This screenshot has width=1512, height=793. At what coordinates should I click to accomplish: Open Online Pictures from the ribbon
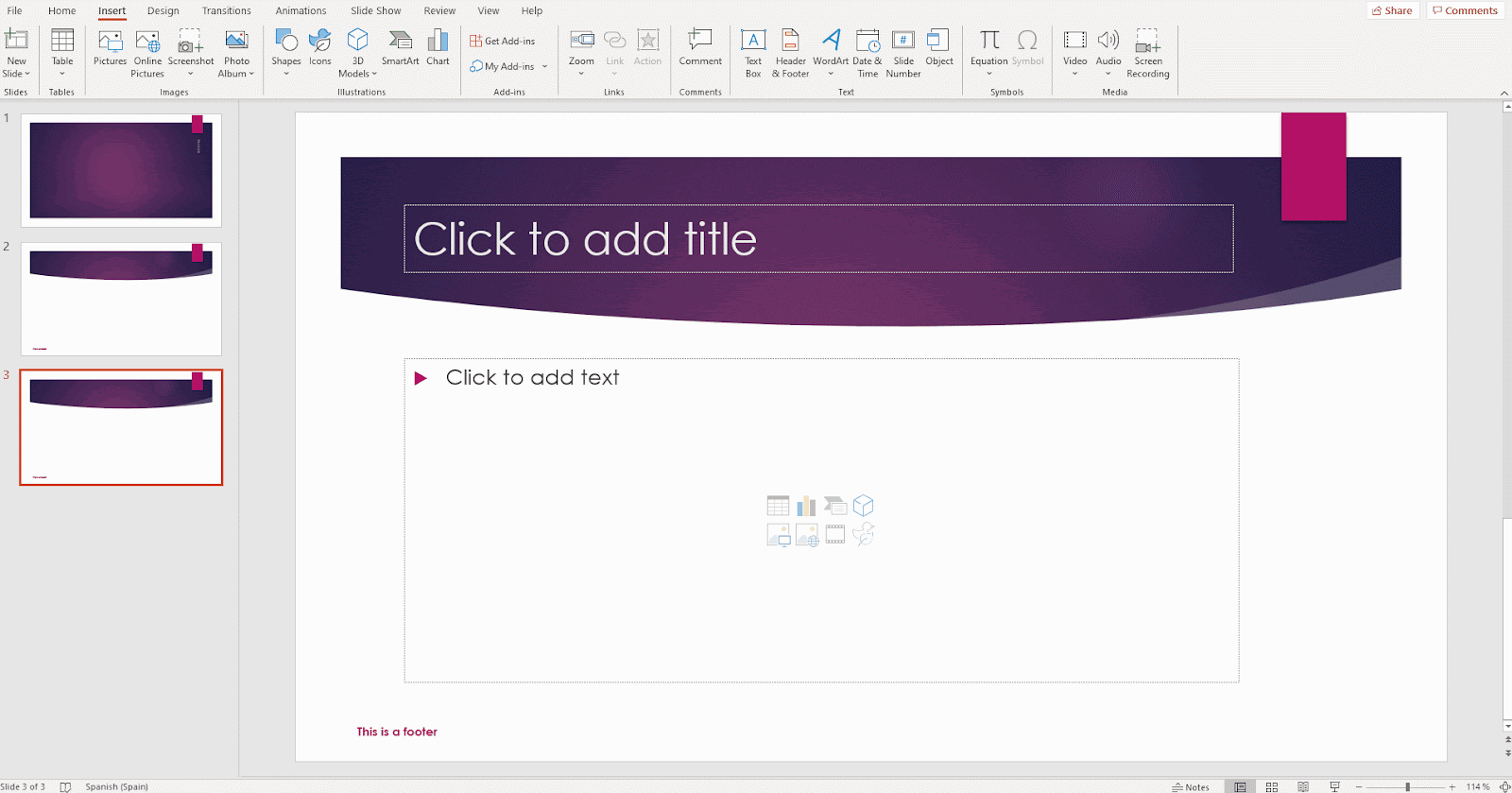[147, 54]
